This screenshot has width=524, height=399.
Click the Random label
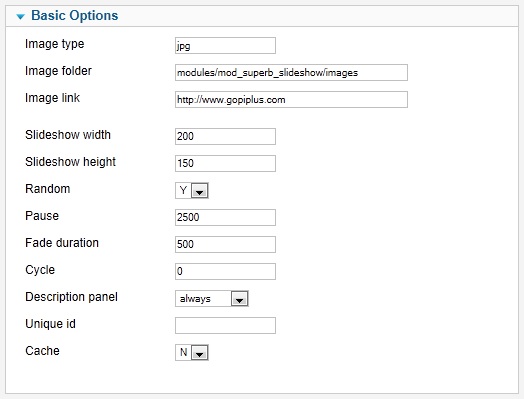47,189
